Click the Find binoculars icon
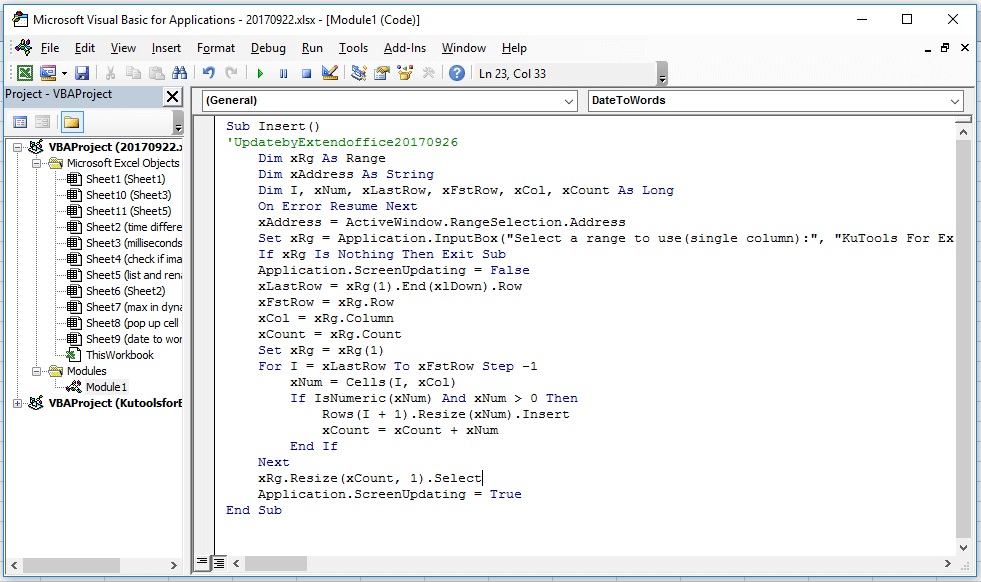The height and width of the screenshot is (582, 981). pos(180,73)
